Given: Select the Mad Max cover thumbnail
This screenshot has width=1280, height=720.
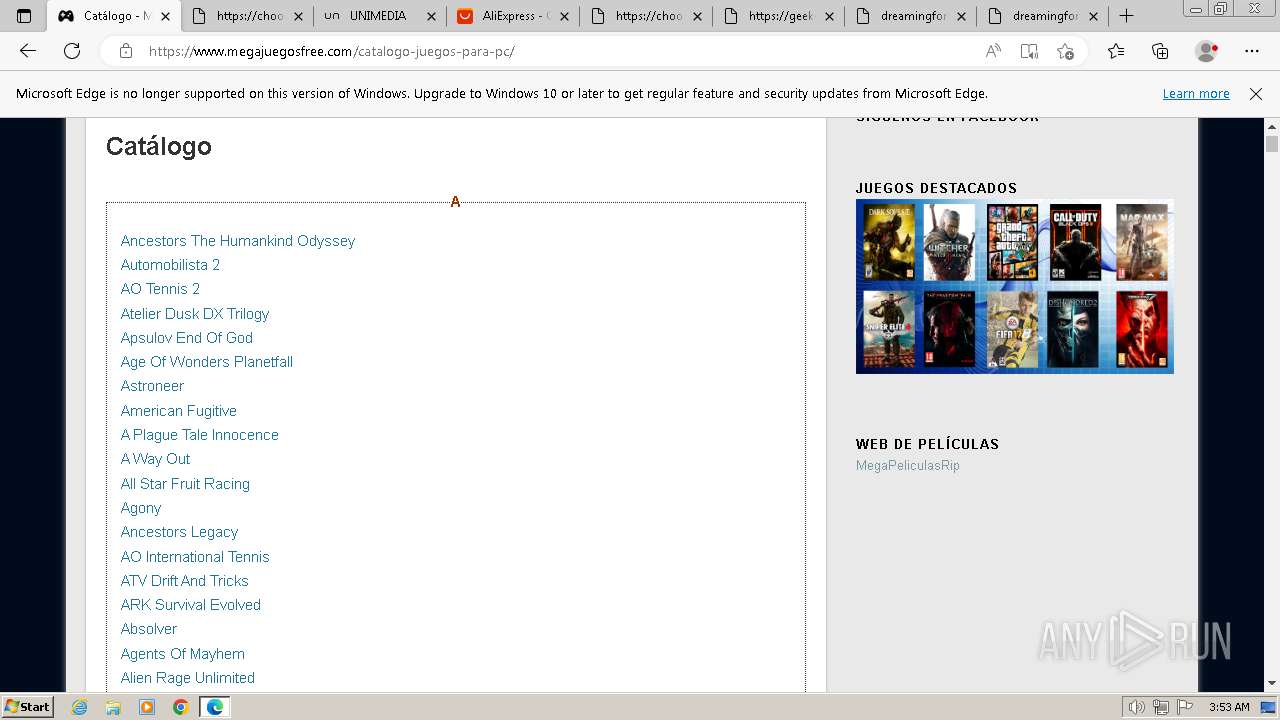Looking at the screenshot, I should (1141, 243).
